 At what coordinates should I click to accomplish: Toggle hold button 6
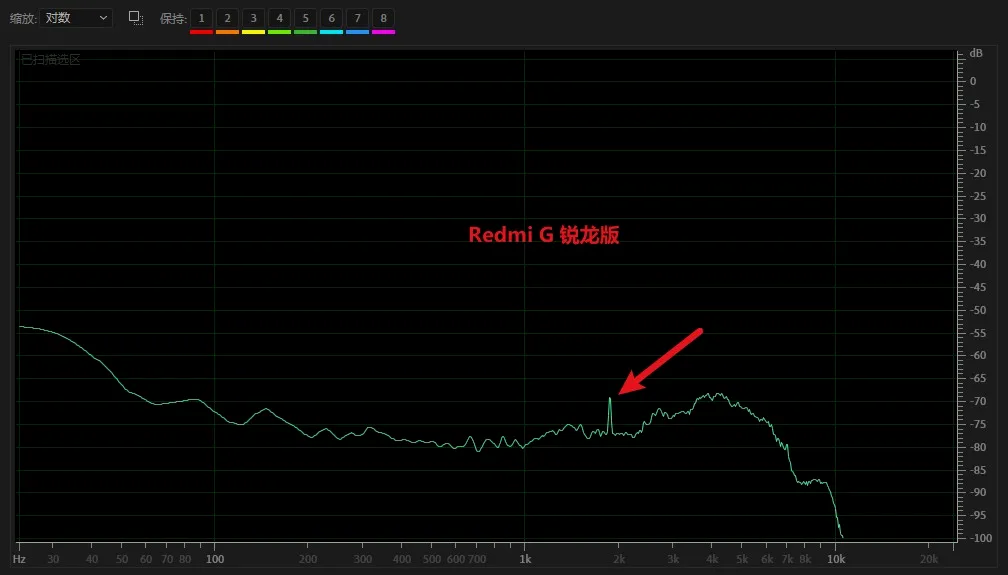[332, 18]
